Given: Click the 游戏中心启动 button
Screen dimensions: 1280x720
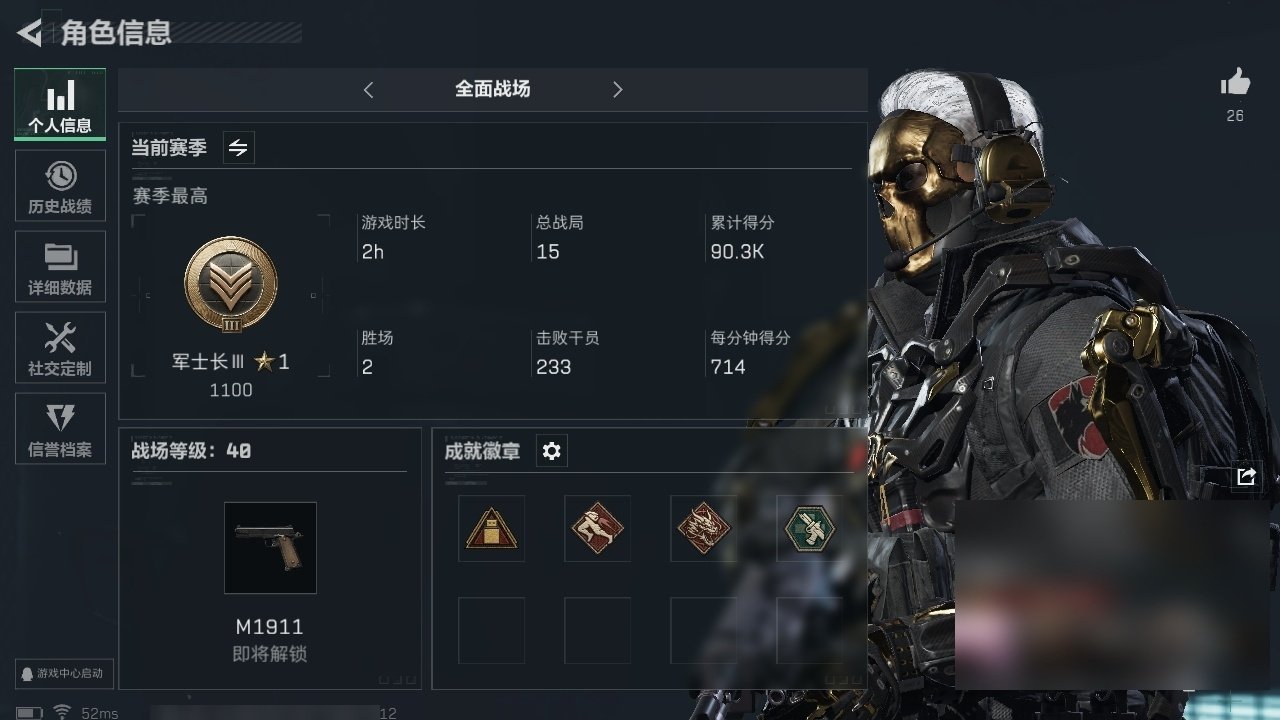Looking at the screenshot, I should click(x=63, y=673).
